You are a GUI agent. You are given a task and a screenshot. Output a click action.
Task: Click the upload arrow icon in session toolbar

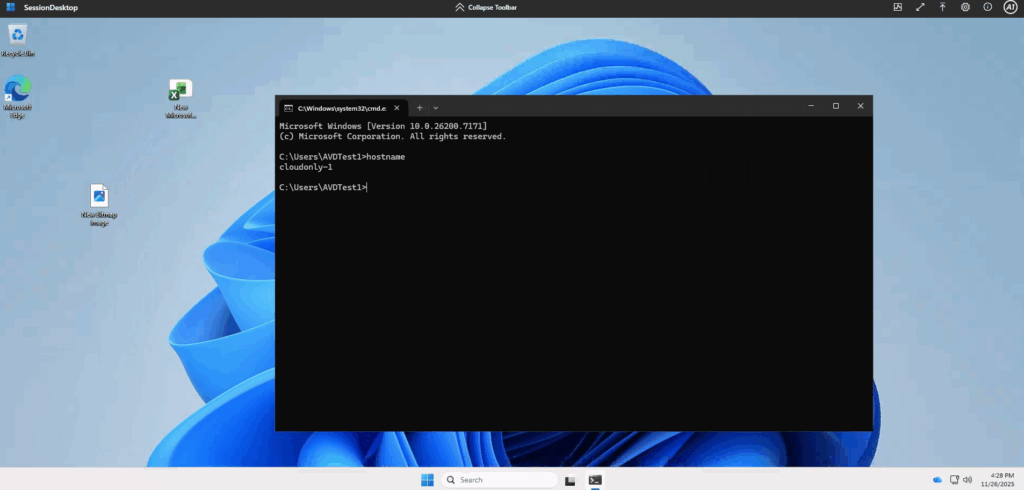click(x=942, y=7)
